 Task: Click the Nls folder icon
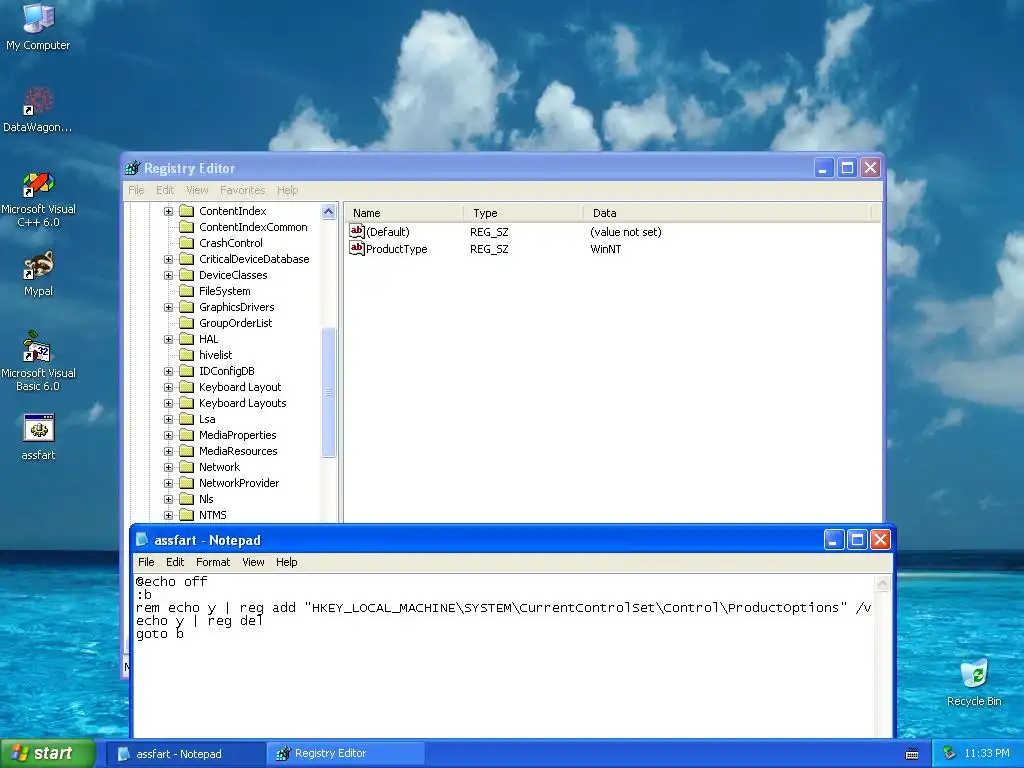pyautogui.click(x=187, y=499)
